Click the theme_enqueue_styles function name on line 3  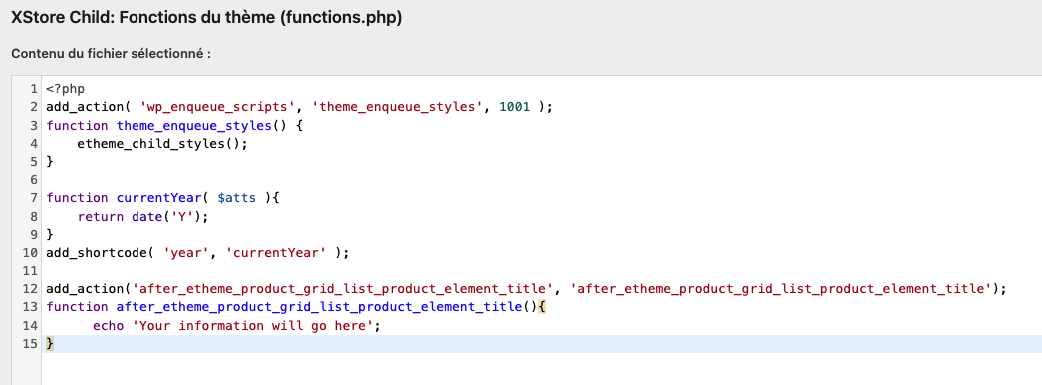coord(191,125)
